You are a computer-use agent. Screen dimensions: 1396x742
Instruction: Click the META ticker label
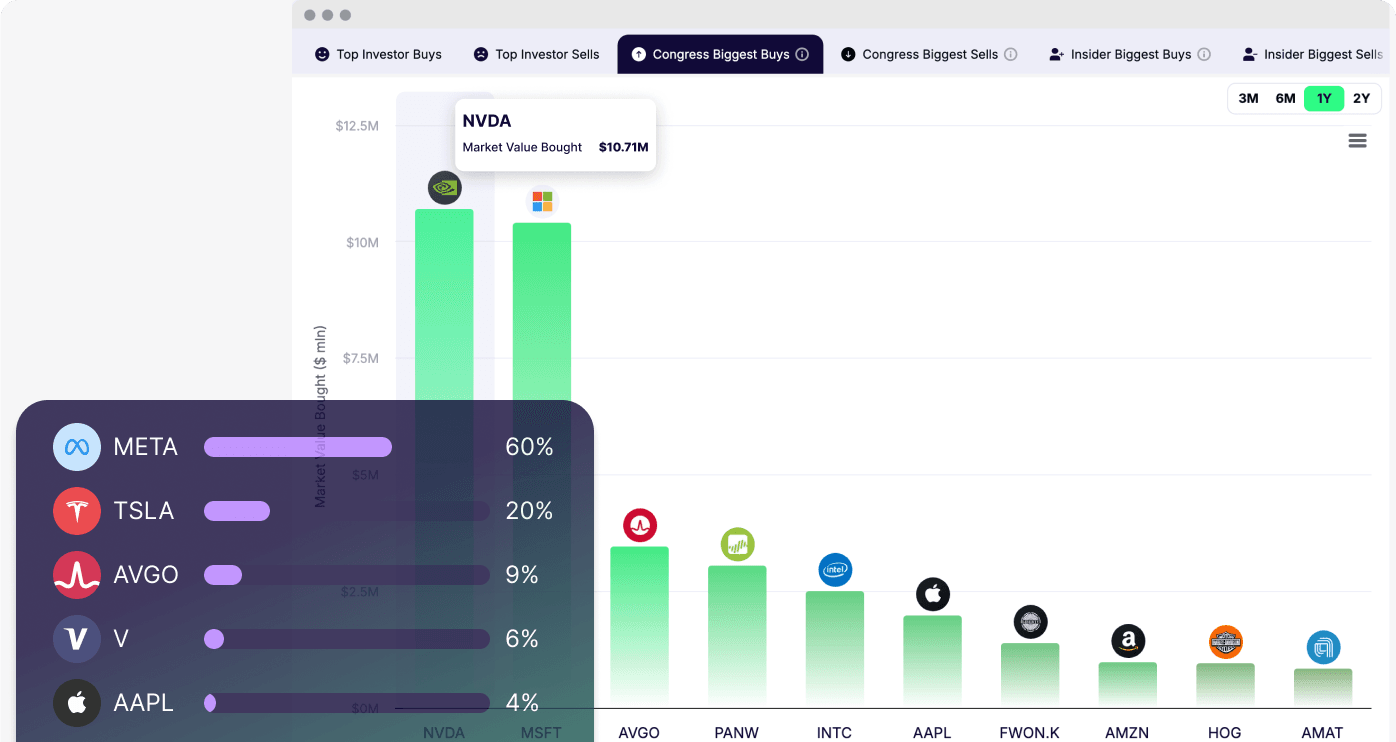coord(146,447)
